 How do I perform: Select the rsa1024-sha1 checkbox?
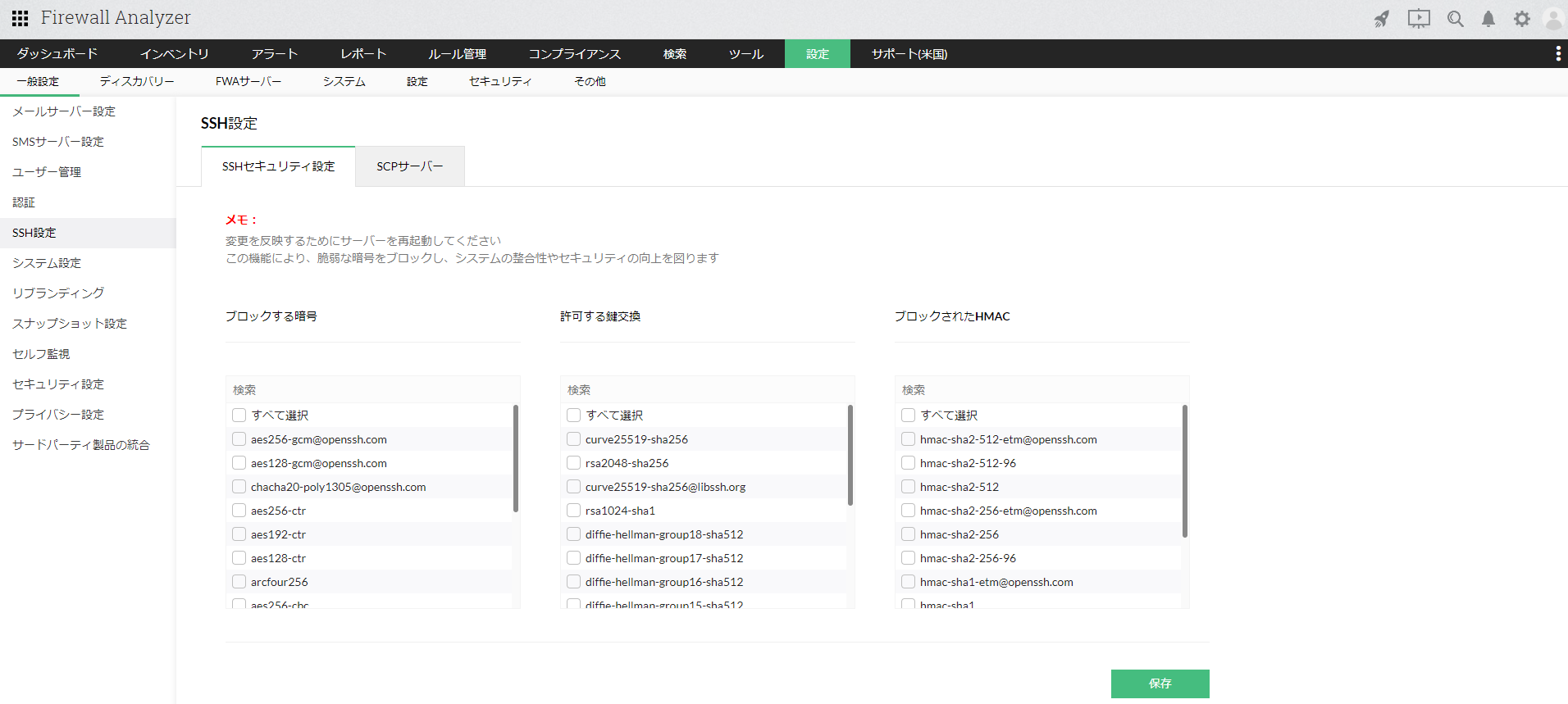pyautogui.click(x=574, y=511)
